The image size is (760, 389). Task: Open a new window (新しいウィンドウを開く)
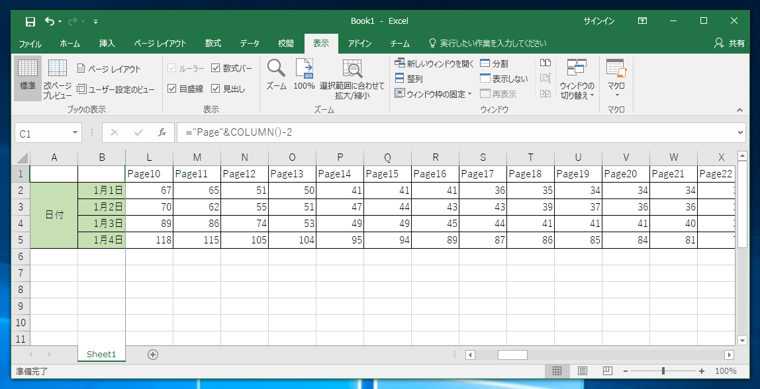pos(434,63)
